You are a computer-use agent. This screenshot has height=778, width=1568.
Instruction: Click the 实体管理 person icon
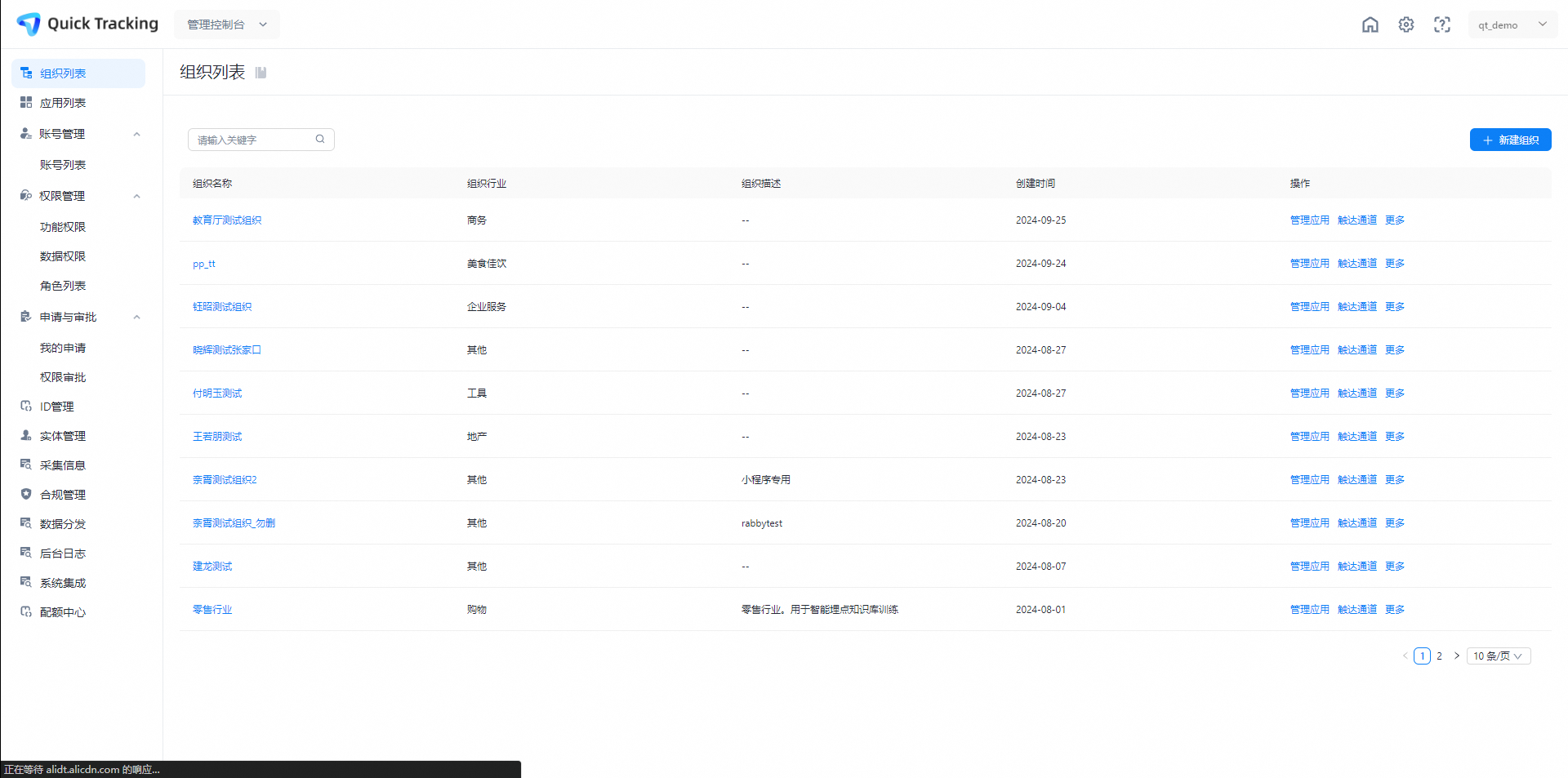pos(26,435)
